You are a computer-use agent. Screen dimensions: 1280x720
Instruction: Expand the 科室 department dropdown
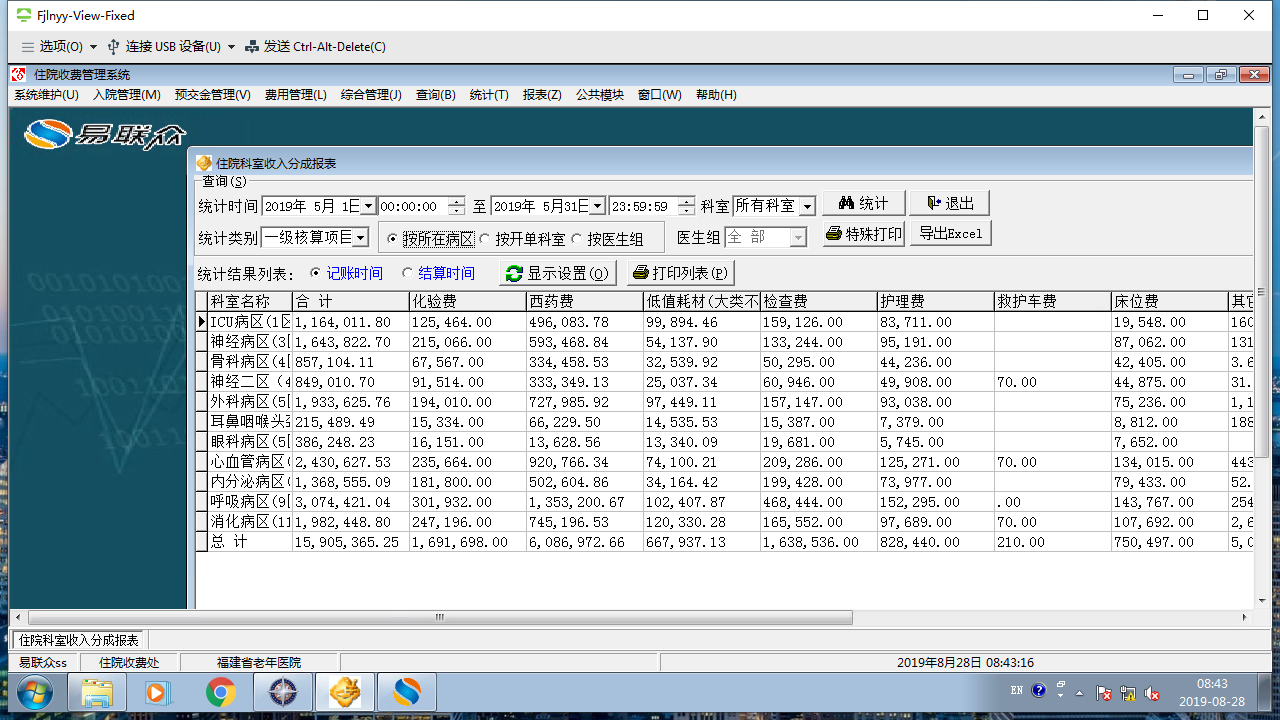(x=807, y=206)
